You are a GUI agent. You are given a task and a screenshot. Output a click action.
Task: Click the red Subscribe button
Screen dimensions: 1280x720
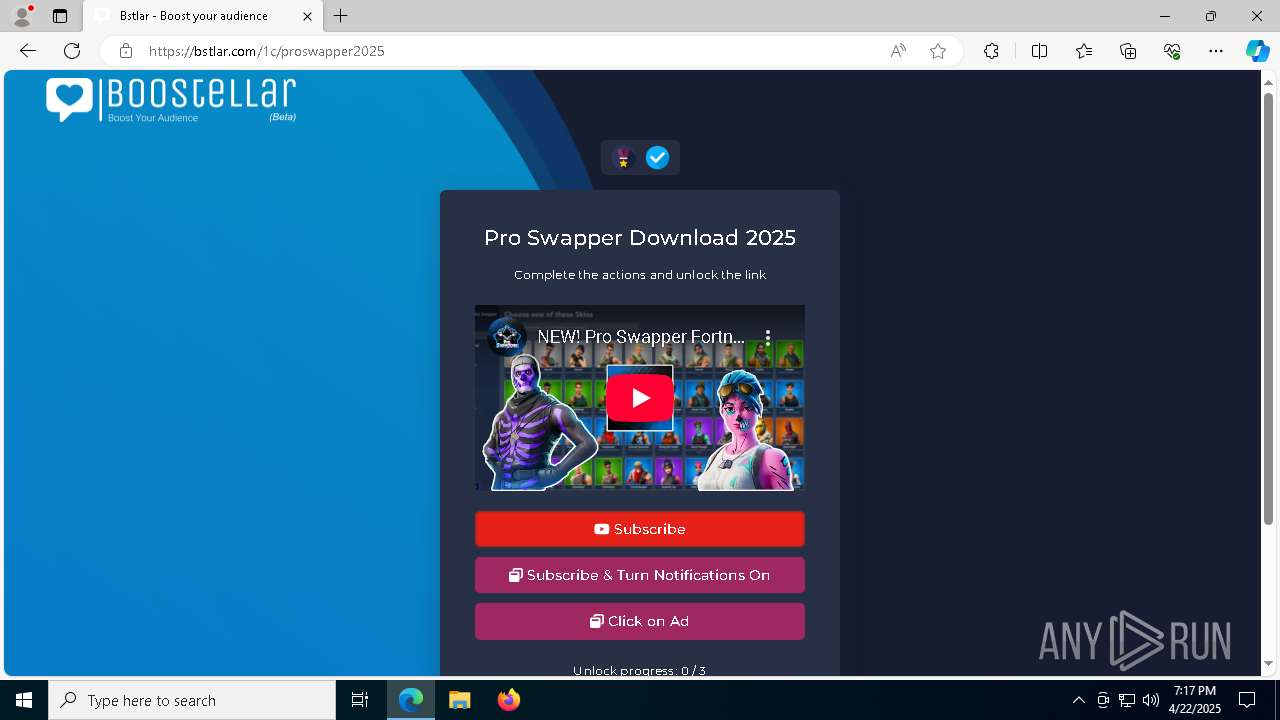click(640, 529)
